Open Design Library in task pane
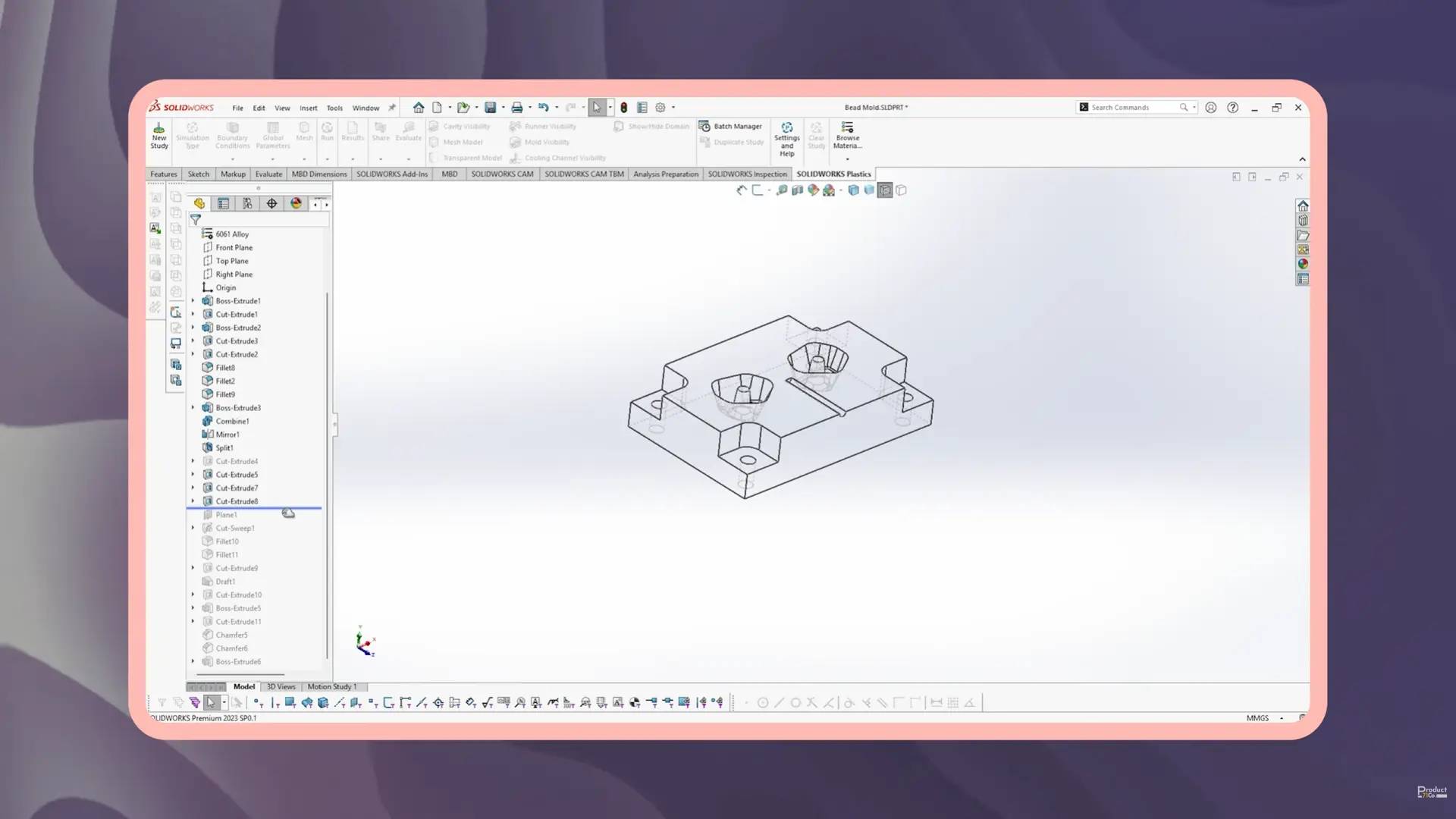The image size is (1456, 819). 1303,221
